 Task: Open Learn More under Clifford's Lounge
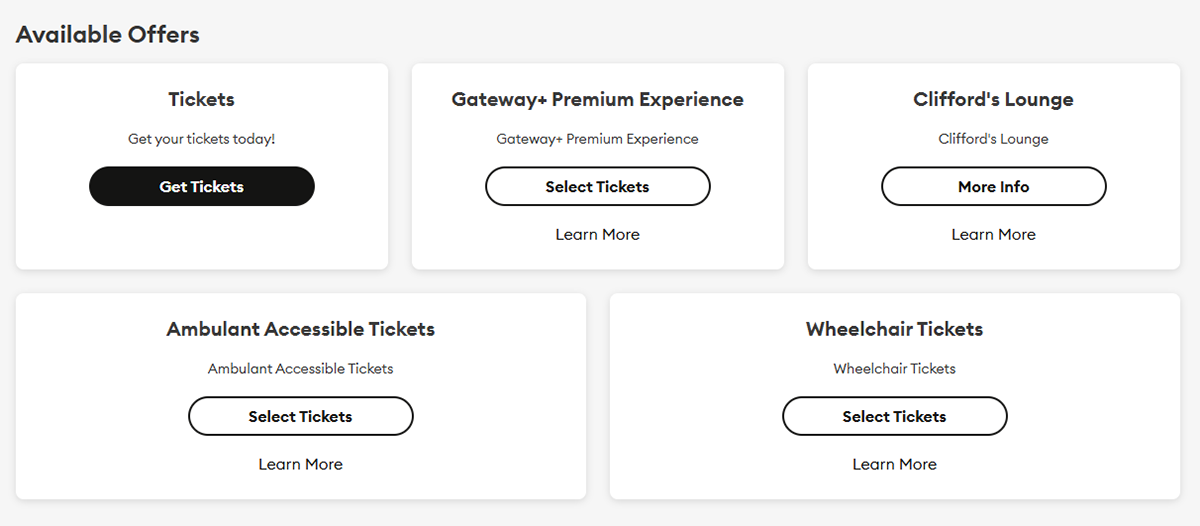pos(993,235)
